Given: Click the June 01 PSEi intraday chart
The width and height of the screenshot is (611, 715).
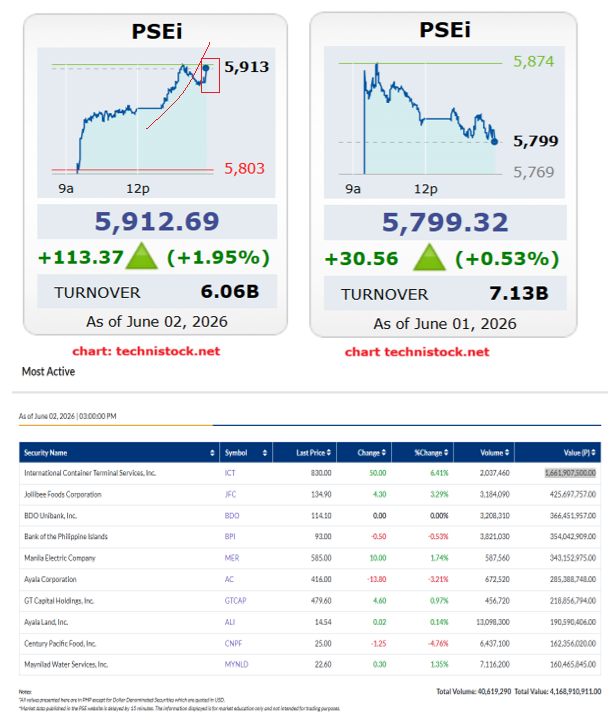Looking at the screenshot, I should click(x=444, y=122).
